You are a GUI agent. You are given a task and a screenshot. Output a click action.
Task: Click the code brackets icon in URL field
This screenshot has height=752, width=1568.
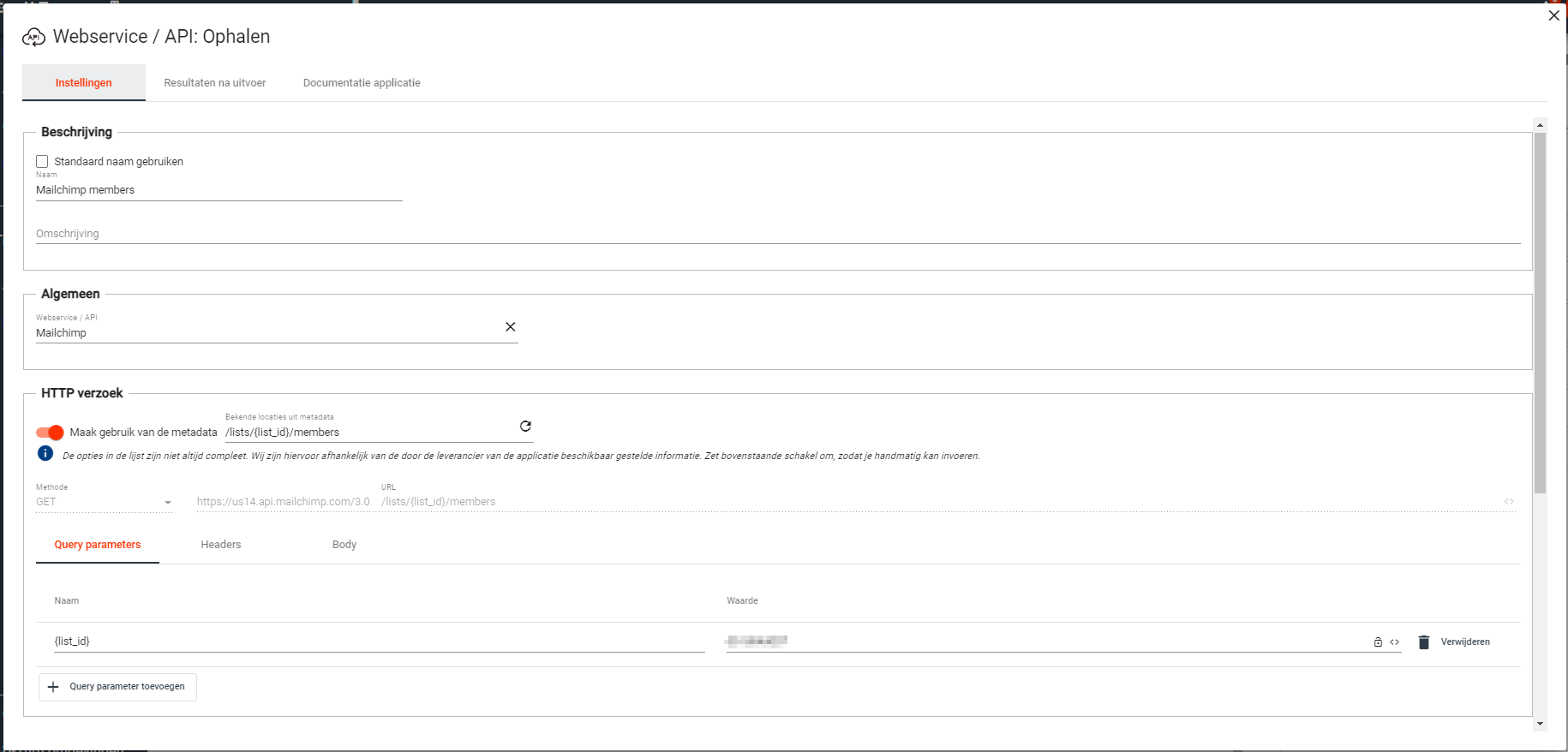1509,502
